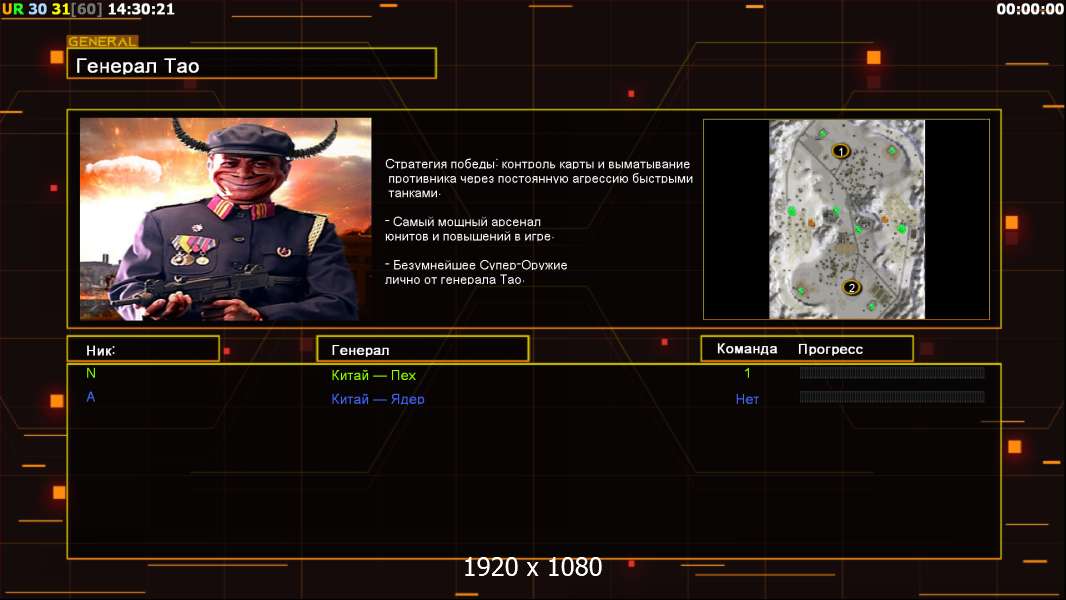This screenshot has height=600, width=1066.
Task: Select player nickname 'N' in the list
Action: click(x=91, y=373)
